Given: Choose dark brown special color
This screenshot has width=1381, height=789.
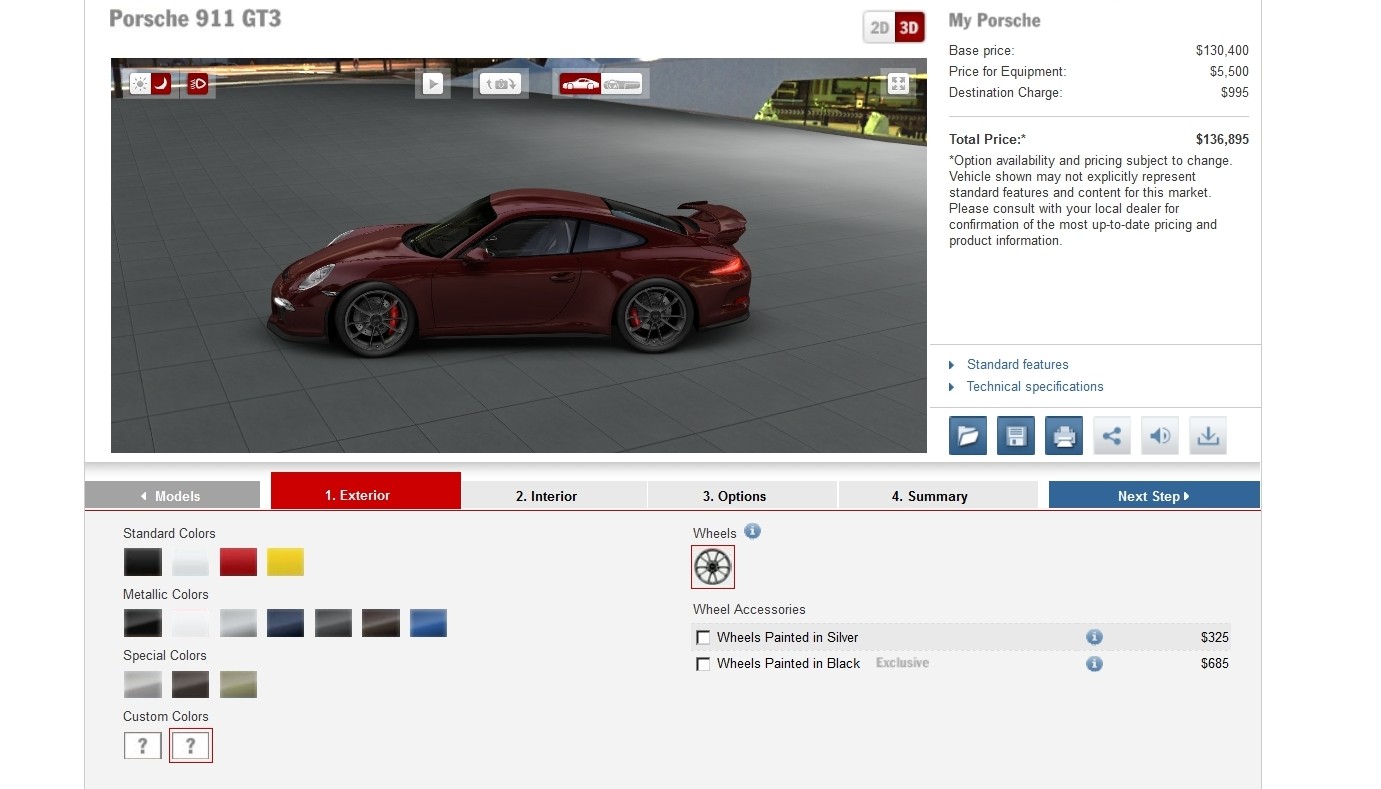Looking at the screenshot, I should [190, 684].
